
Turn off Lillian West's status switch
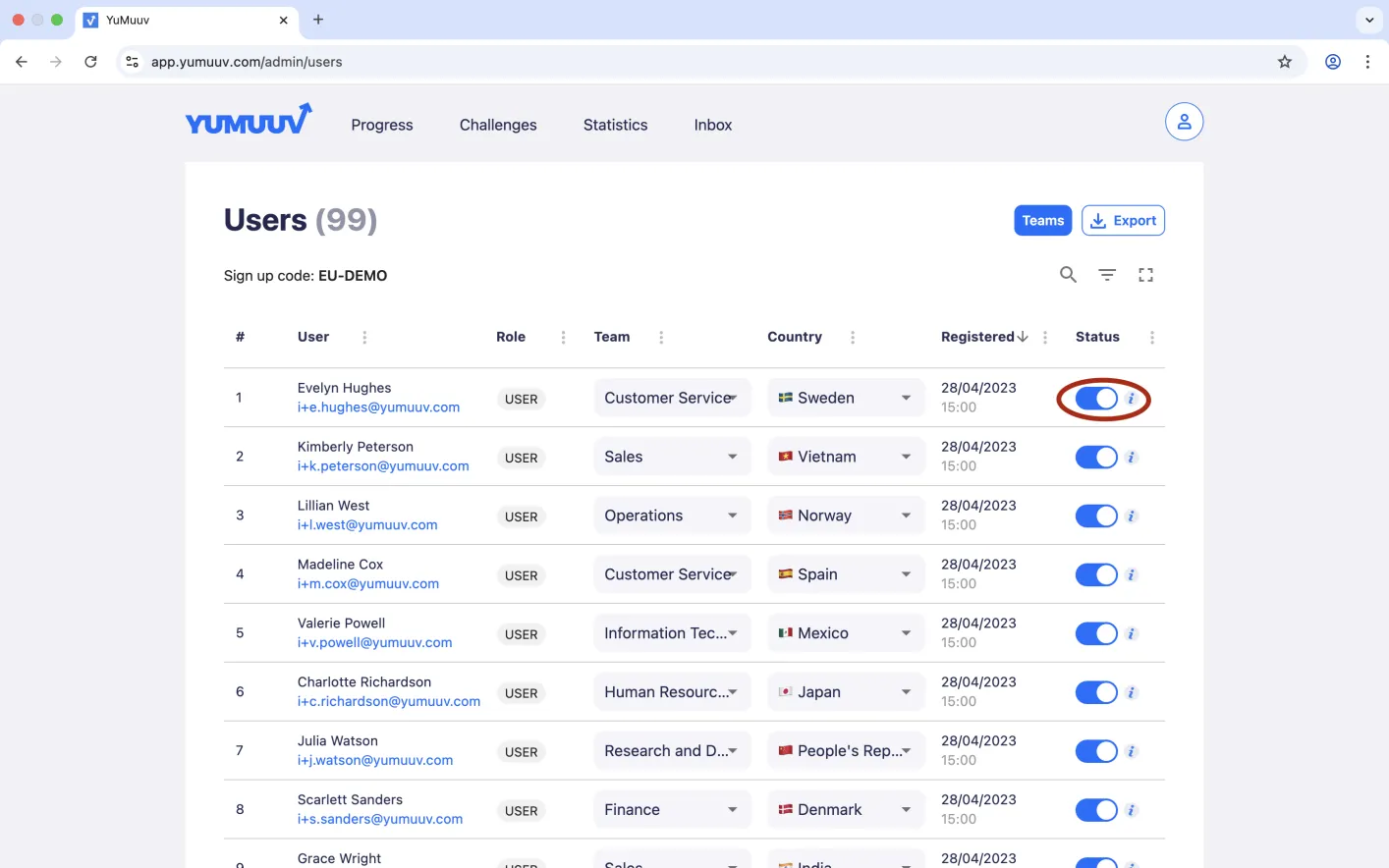click(x=1096, y=516)
